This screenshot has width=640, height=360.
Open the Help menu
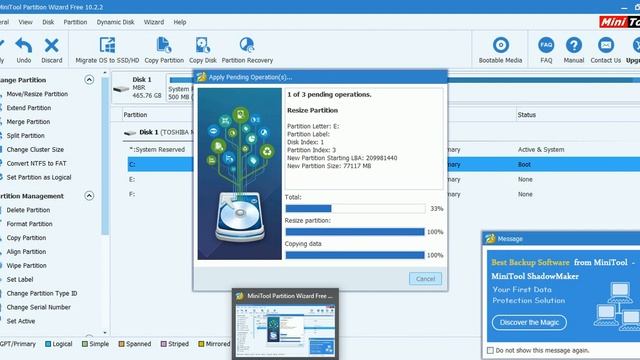(x=180, y=22)
